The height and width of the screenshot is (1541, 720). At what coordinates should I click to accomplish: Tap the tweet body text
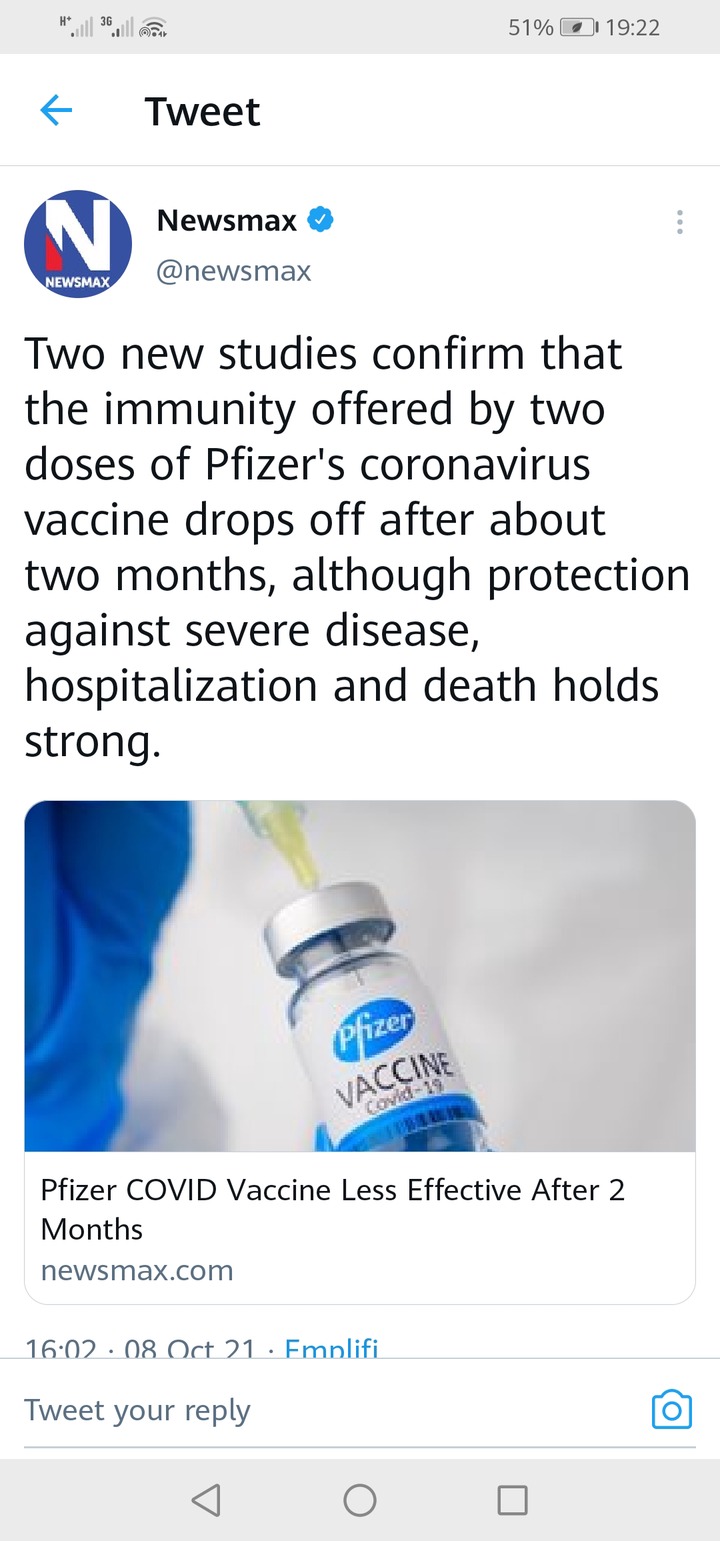(x=357, y=548)
